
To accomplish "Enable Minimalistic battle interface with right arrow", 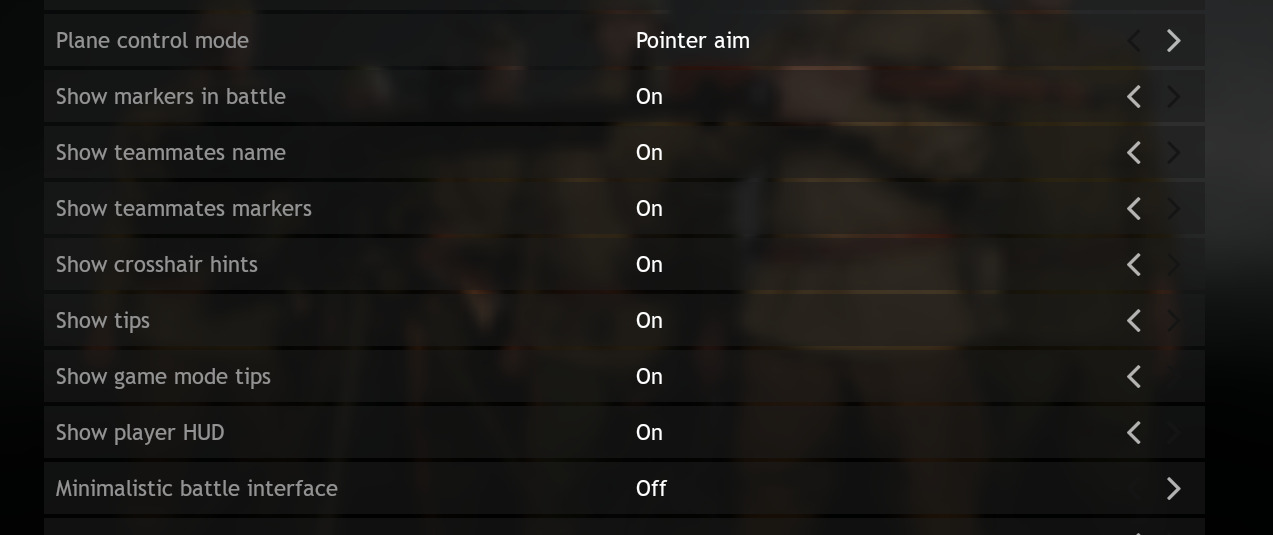I will 1173,489.
